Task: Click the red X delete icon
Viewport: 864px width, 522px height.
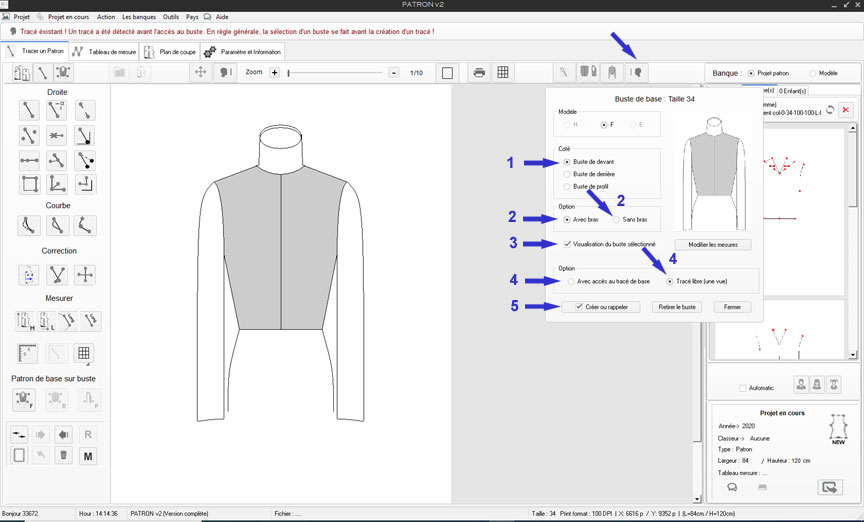Action: [845, 109]
